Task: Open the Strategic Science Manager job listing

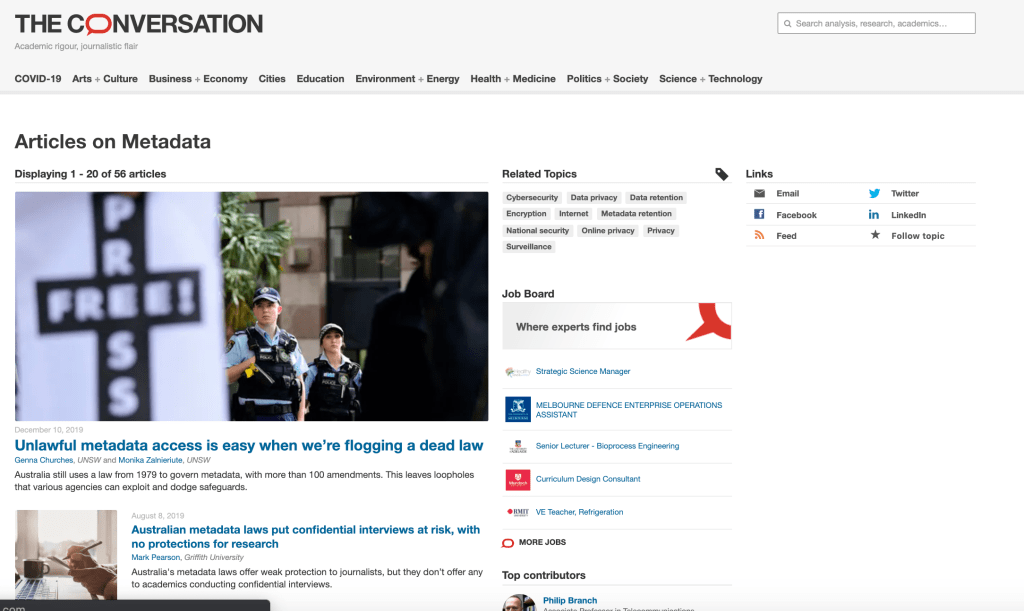Action: [x=583, y=371]
